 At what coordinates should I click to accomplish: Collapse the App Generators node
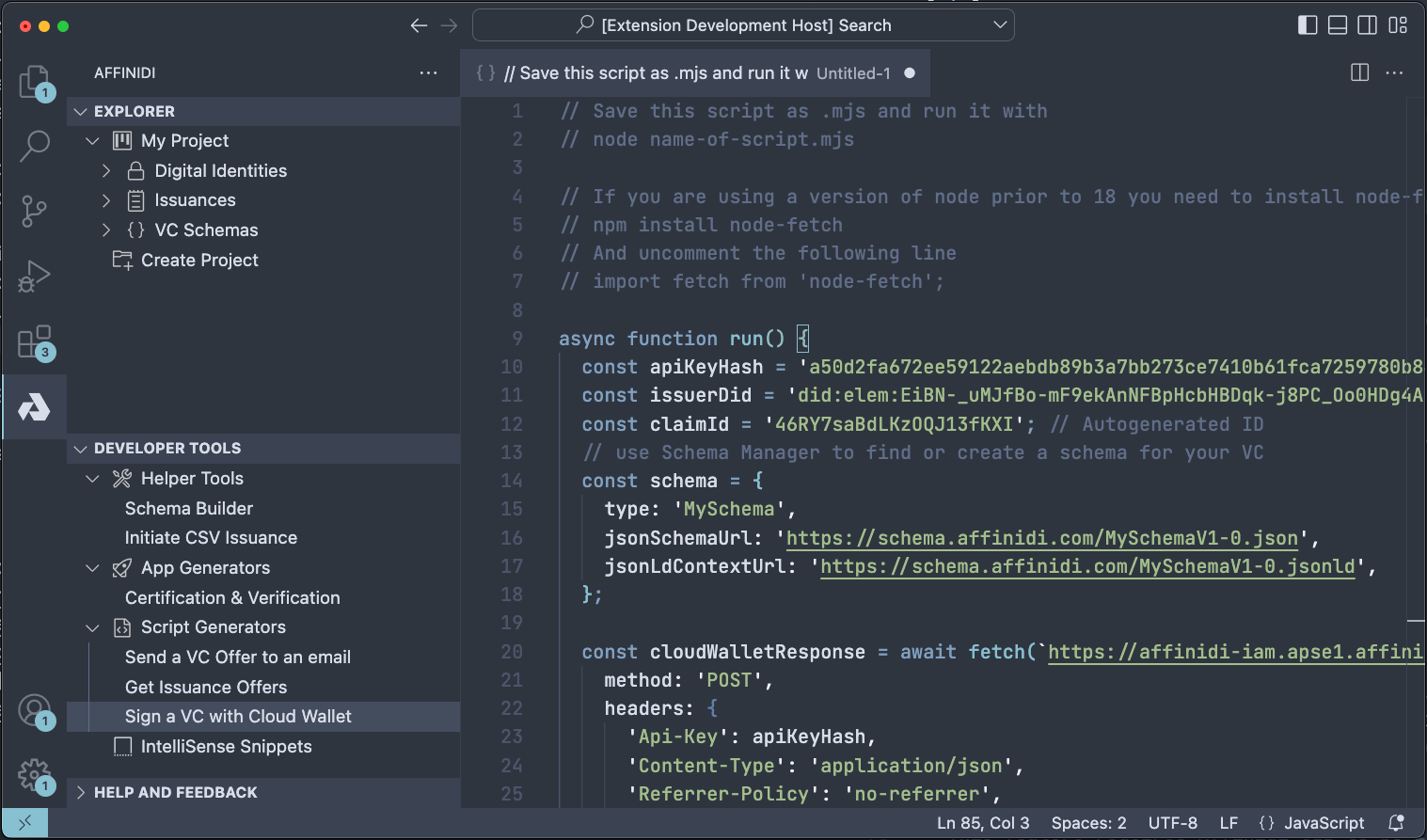[92, 568]
